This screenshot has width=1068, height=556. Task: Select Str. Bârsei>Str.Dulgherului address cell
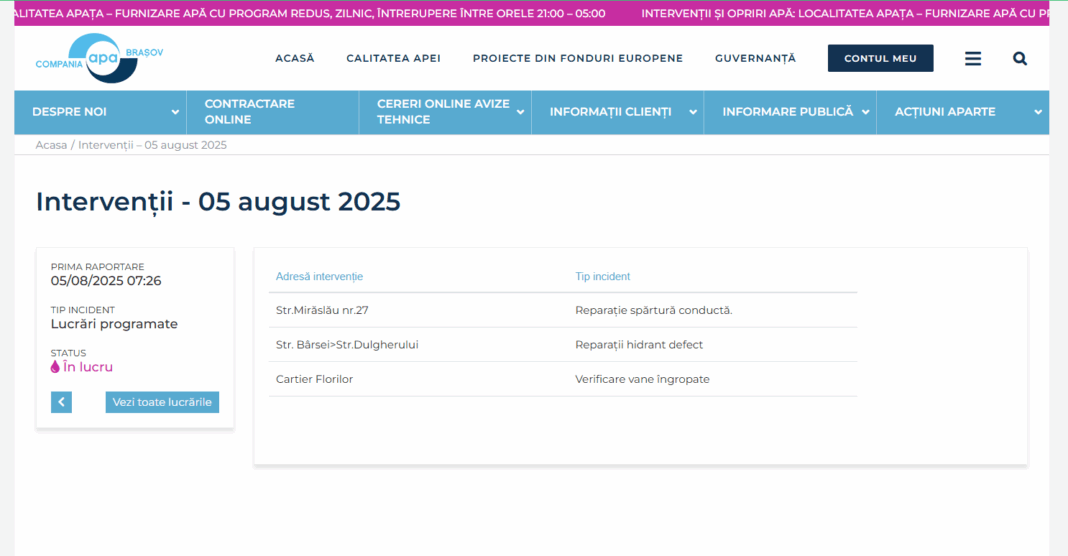click(347, 345)
